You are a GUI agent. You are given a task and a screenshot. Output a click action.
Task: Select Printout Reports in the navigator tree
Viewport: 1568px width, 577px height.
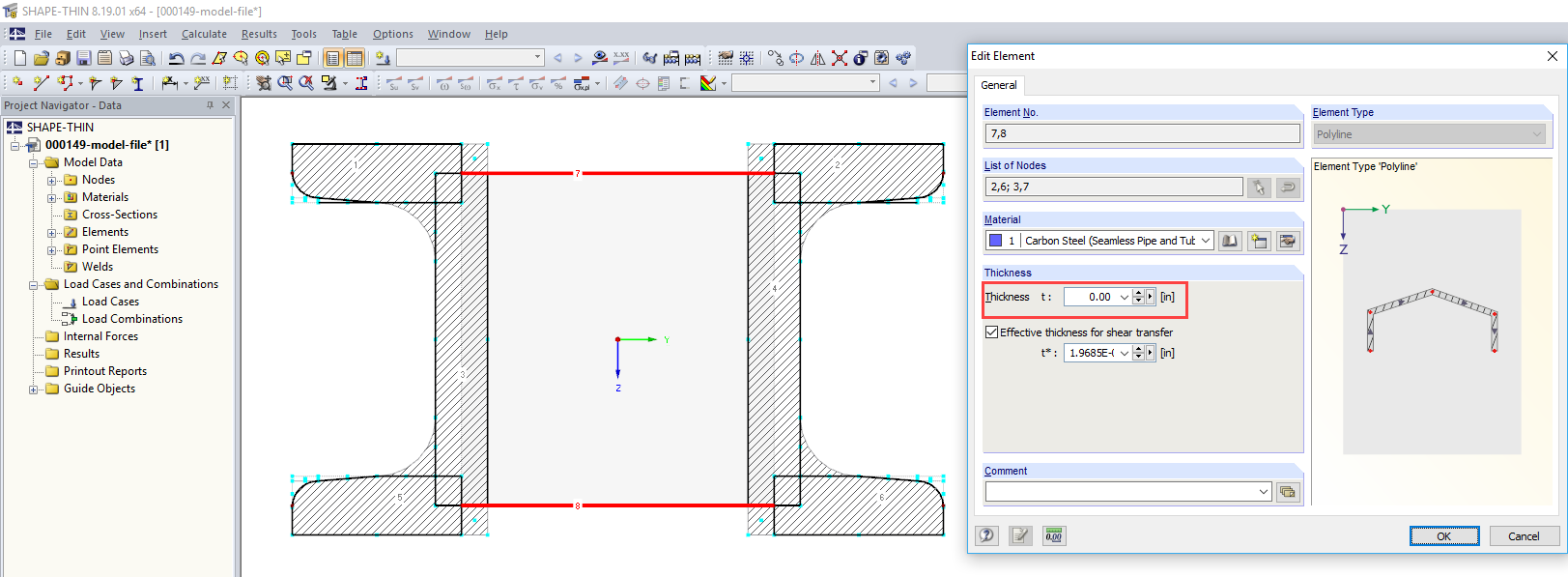105,371
